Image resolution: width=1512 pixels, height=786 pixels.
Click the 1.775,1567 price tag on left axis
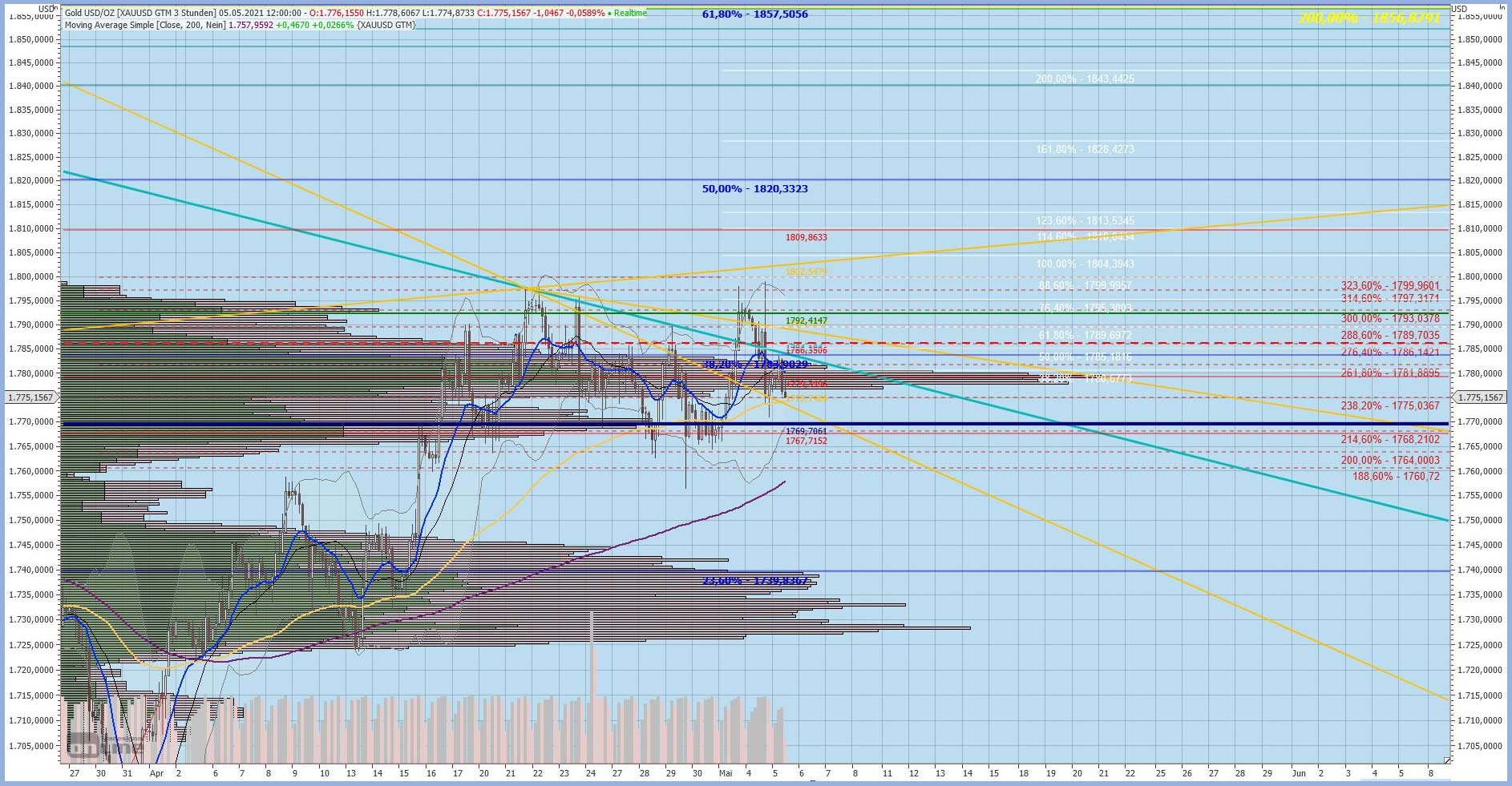30,397
